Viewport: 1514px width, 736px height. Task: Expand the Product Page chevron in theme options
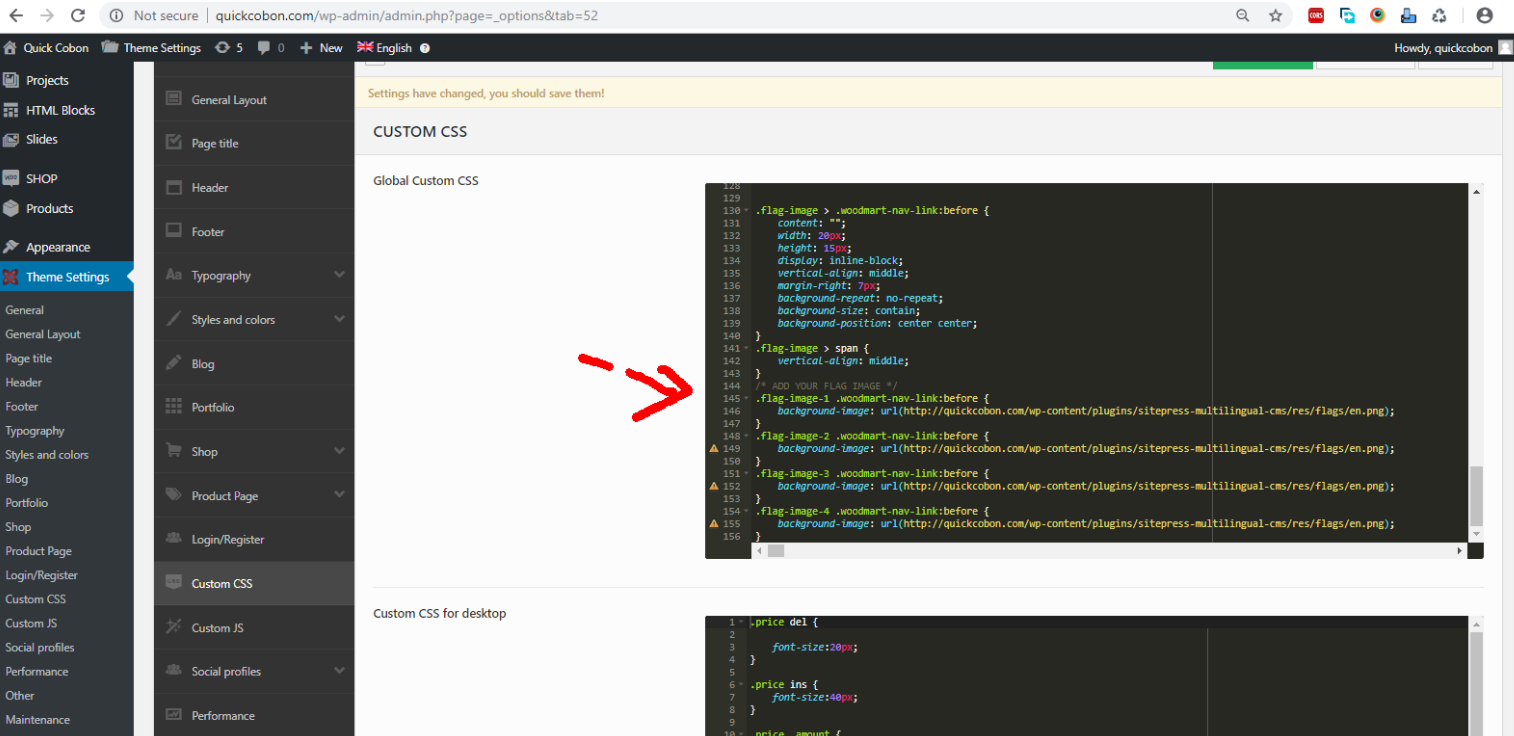click(339, 495)
